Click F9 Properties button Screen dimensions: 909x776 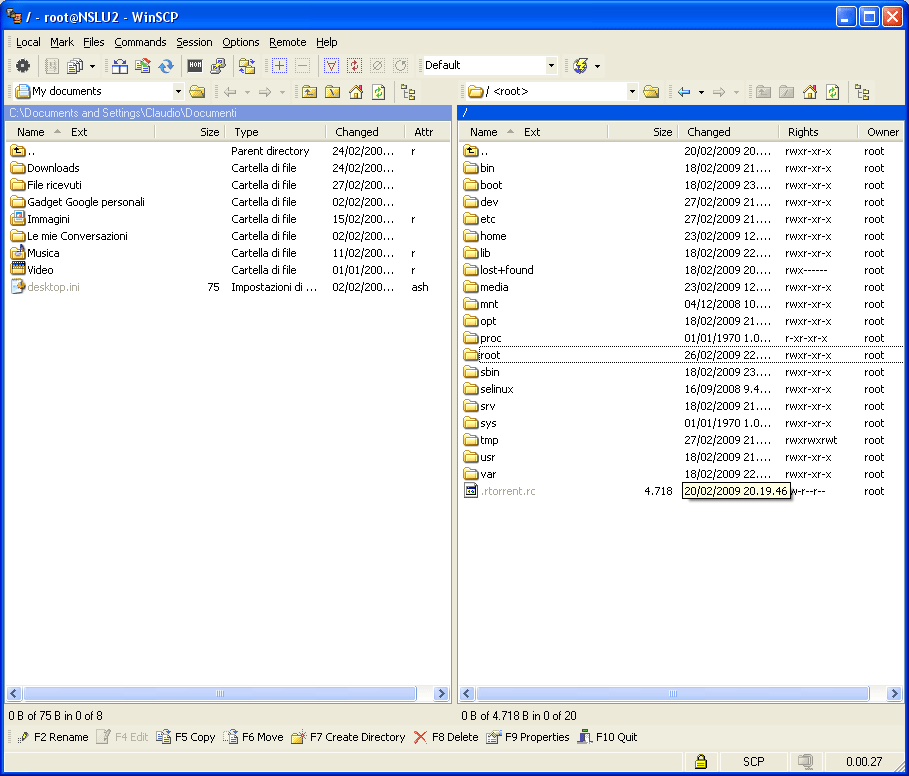click(528, 737)
